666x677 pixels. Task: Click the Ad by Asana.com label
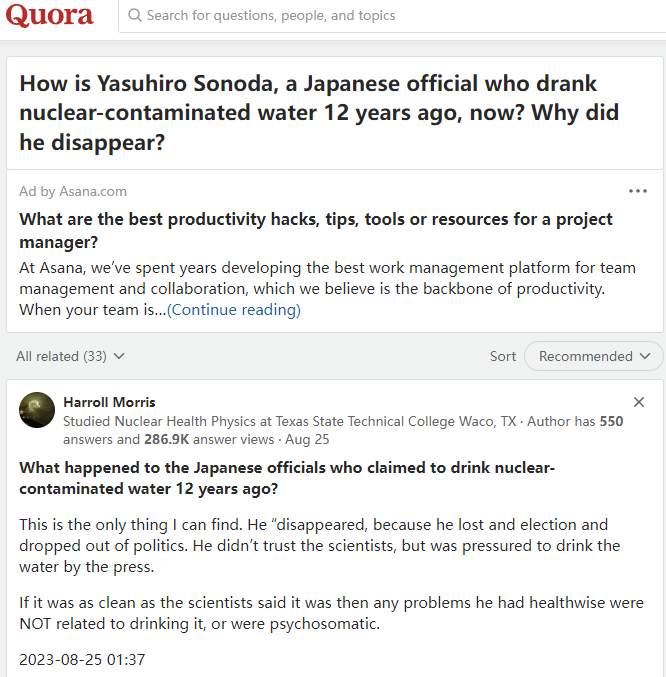click(73, 191)
